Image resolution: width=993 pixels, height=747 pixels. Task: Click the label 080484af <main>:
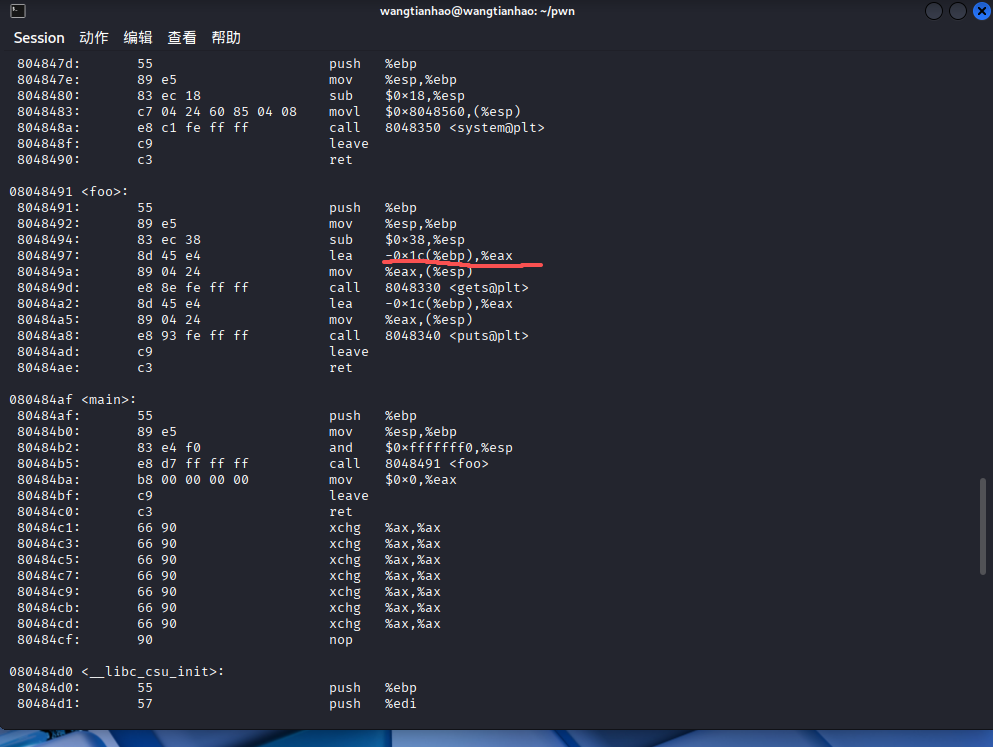click(72, 399)
